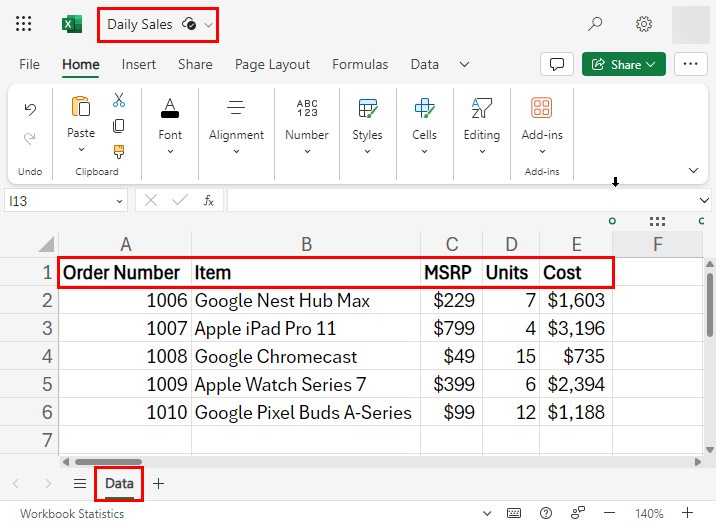Click the feedback icon in status bar
This screenshot has height=522, width=716.
[578, 512]
